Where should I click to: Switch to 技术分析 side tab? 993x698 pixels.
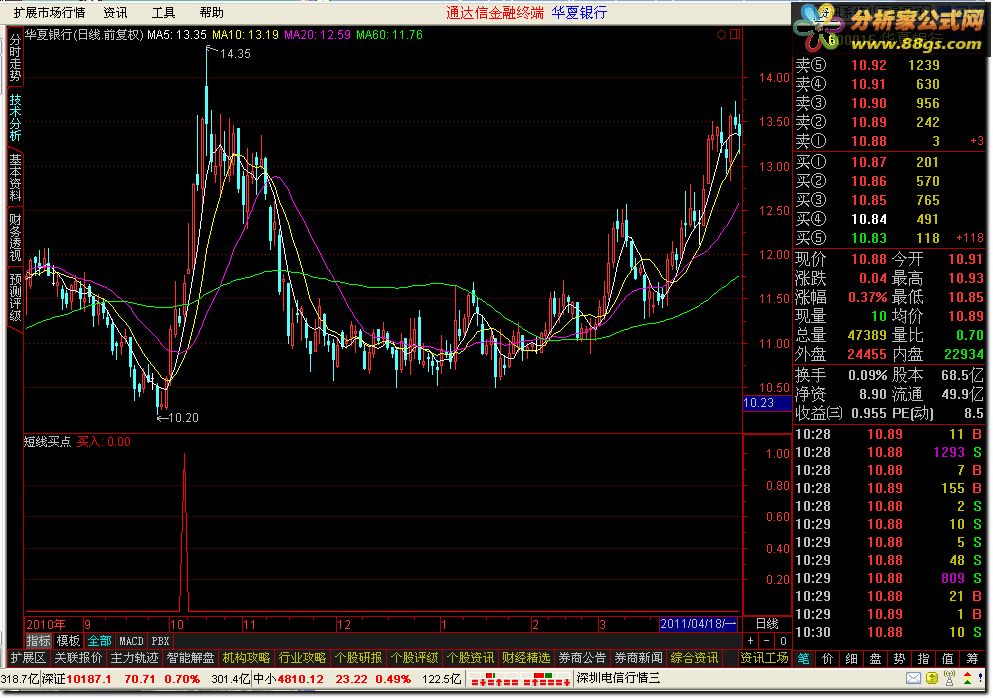pos(15,117)
